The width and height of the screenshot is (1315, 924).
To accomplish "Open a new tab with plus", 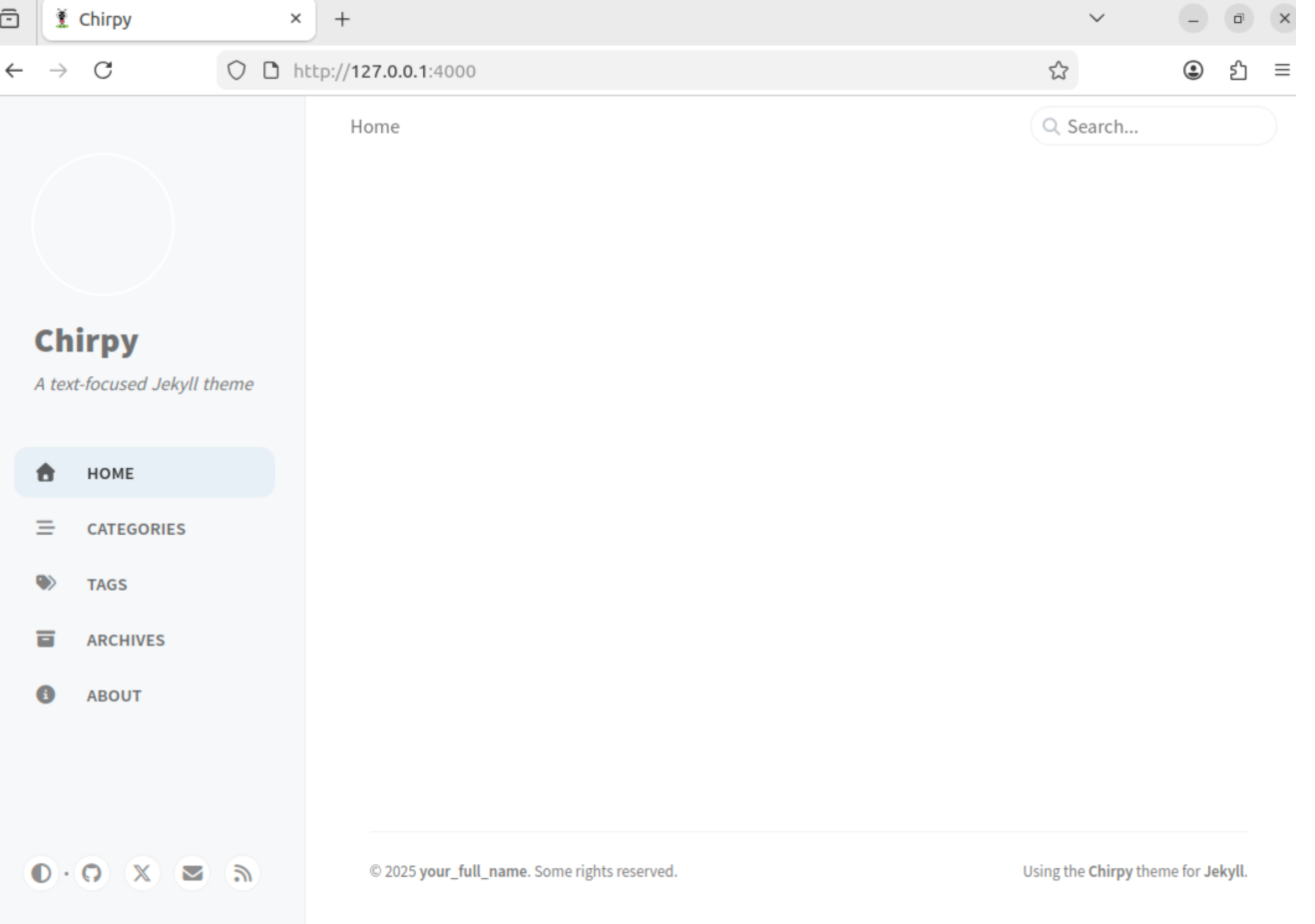I will 342,19.
